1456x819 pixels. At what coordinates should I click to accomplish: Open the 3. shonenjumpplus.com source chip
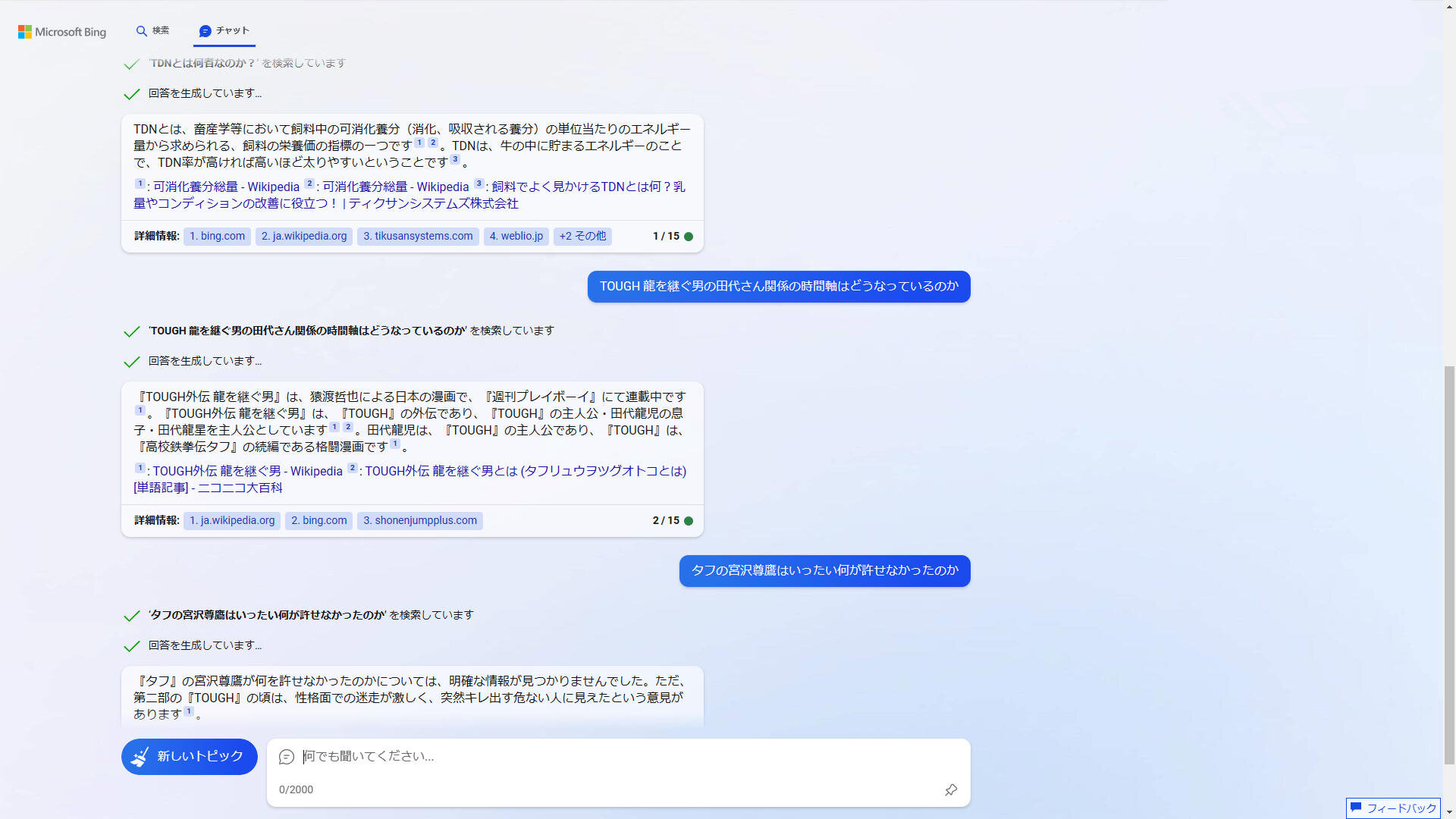[419, 521]
